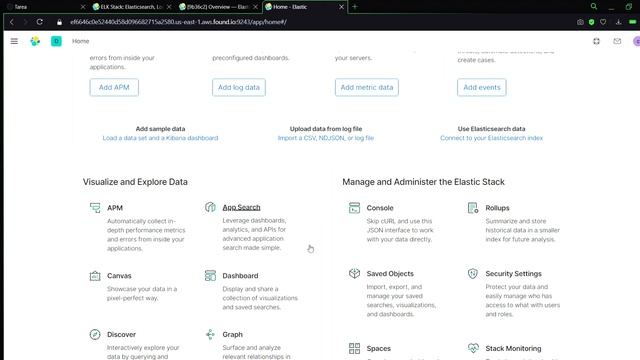Image resolution: width=640 pixels, height=360 pixels.
Task: Open the Spaces title
Action: coord(378,349)
